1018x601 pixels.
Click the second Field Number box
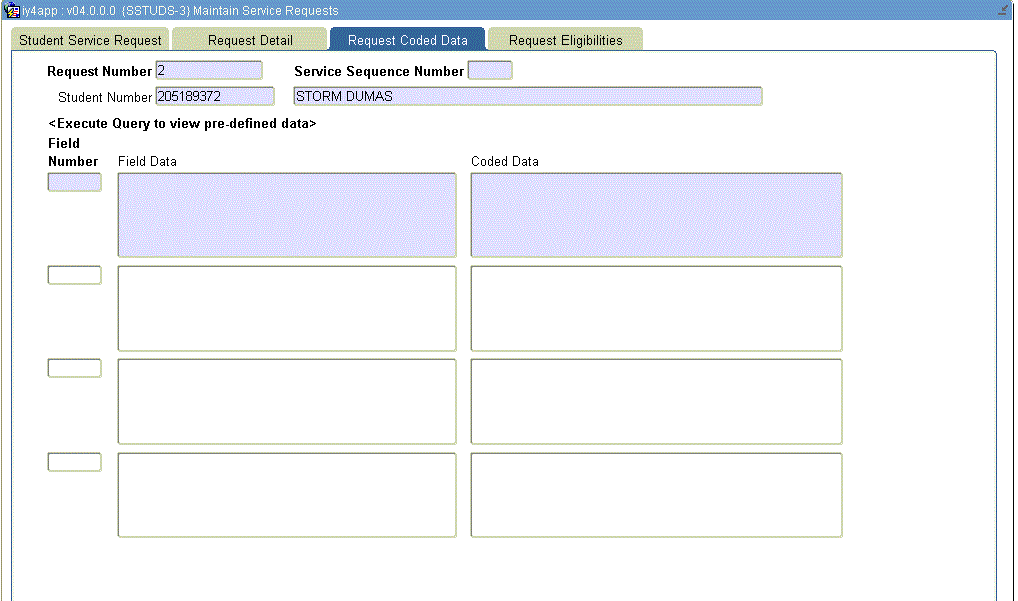click(x=75, y=275)
